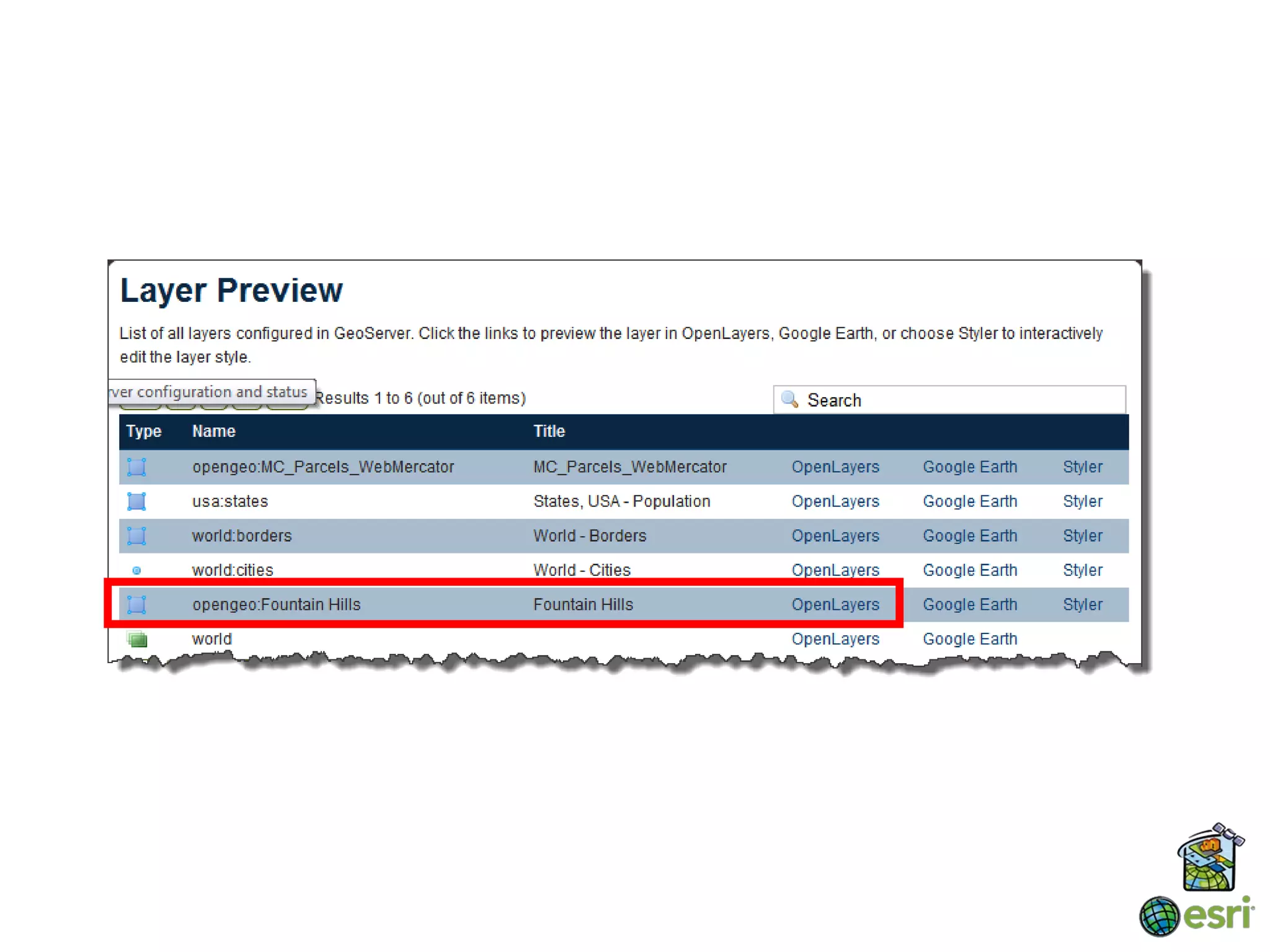The height and width of the screenshot is (952, 1270).
Task: Preview world layer group in Google Earth
Action: click(969, 638)
